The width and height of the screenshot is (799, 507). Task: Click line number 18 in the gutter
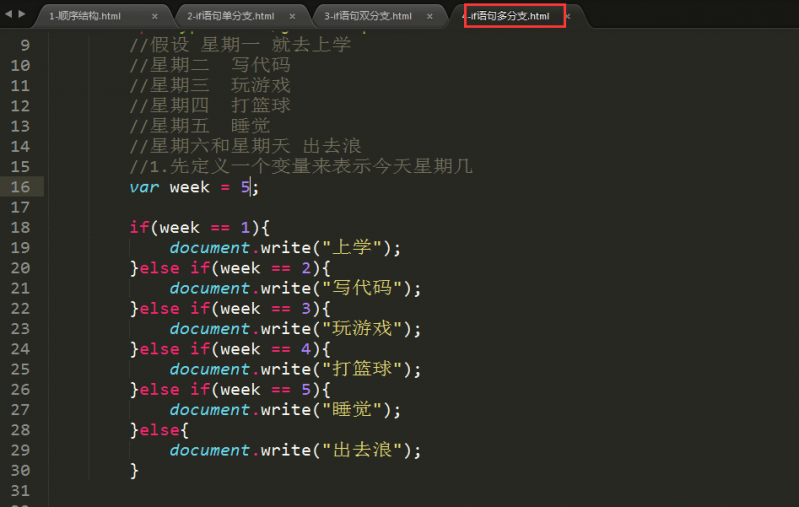[20, 227]
